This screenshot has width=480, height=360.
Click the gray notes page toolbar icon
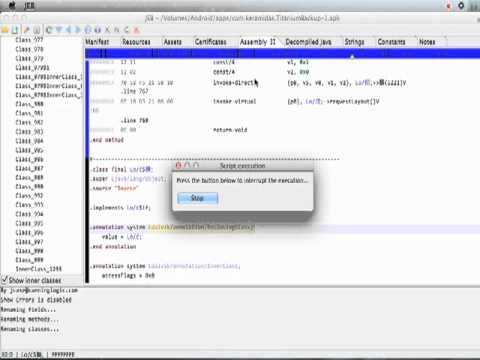(x=37, y=30)
